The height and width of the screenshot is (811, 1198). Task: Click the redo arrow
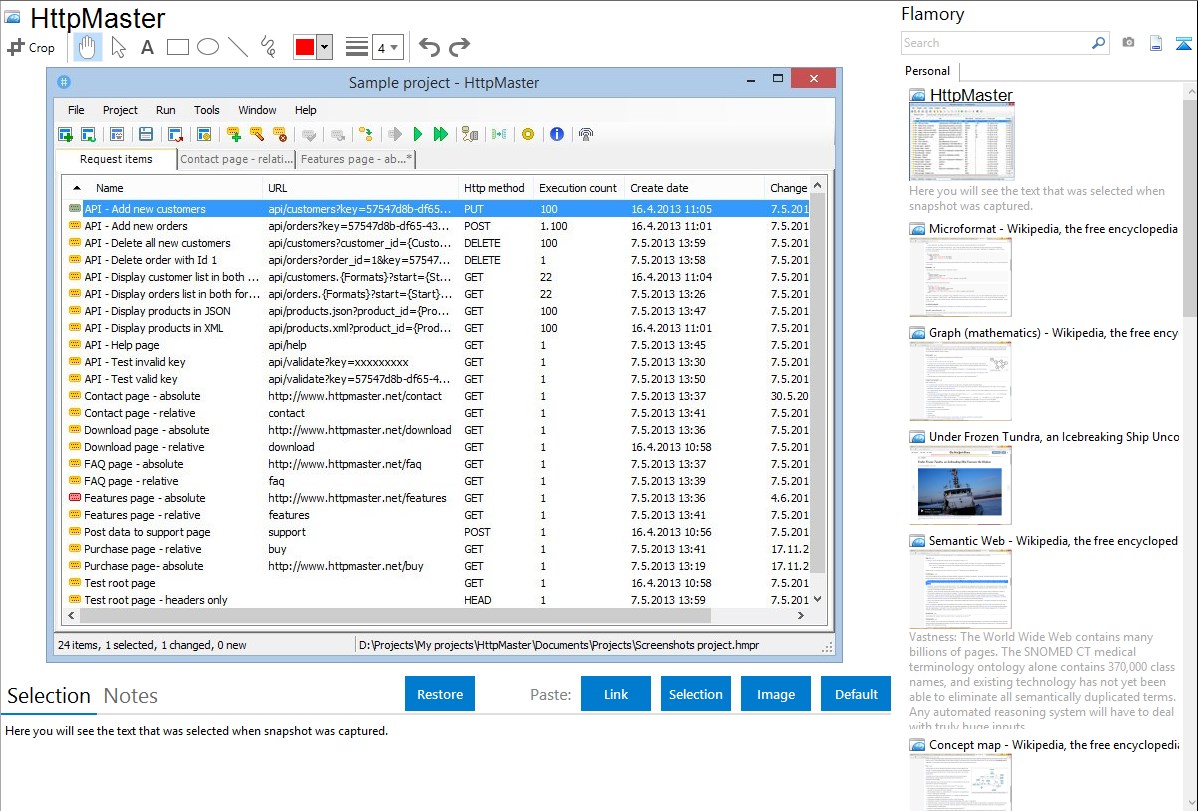[x=460, y=47]
